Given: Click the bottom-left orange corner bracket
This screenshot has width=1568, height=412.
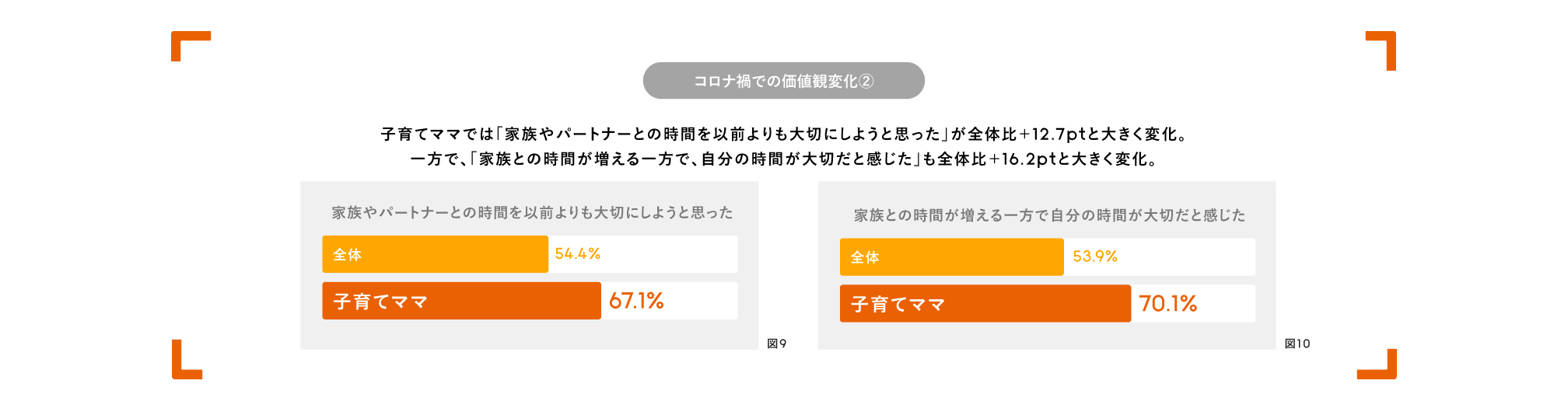Looking at the screenshot, I should pos(180,369).
